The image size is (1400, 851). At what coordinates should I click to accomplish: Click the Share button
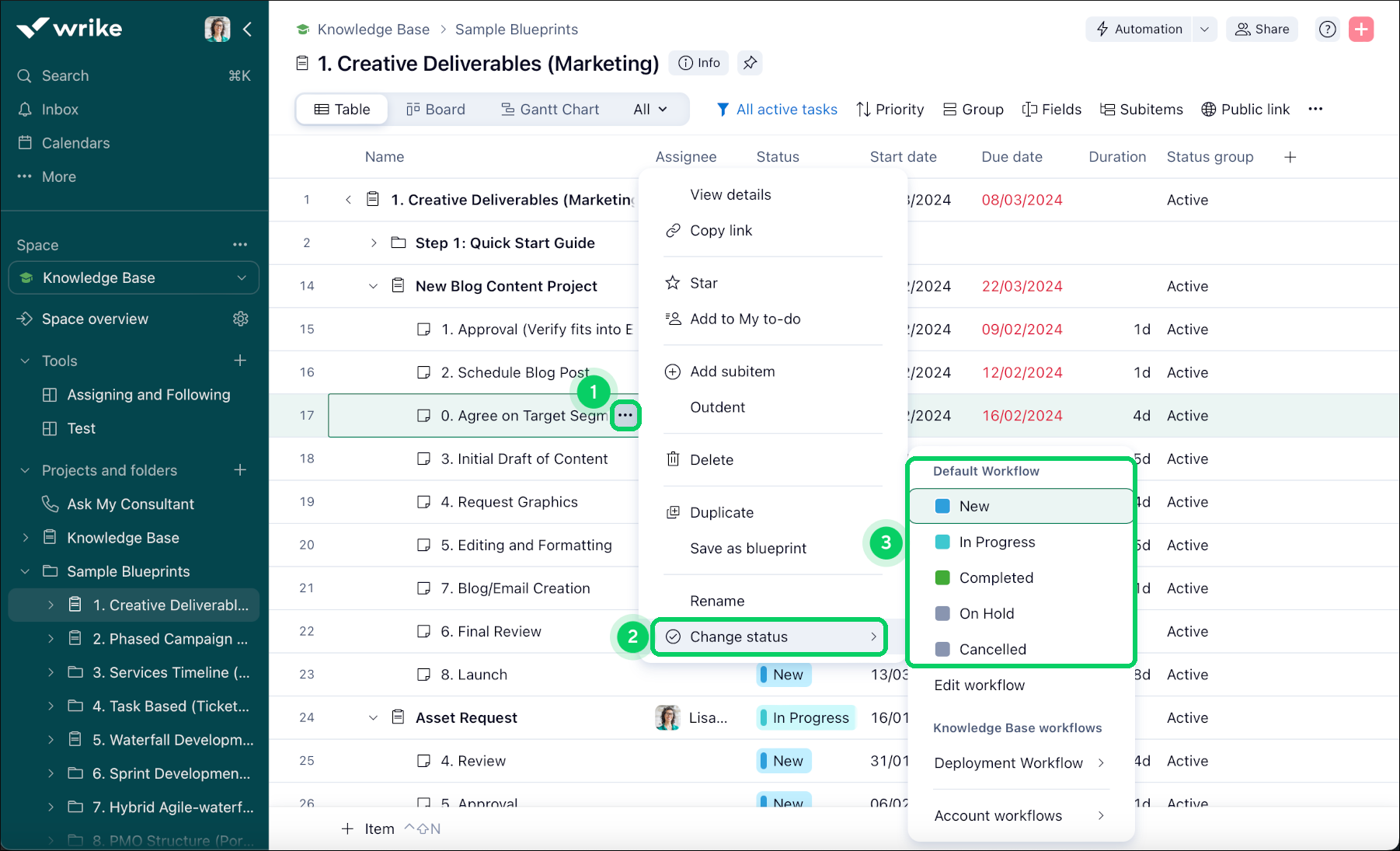coord(1262,30)
